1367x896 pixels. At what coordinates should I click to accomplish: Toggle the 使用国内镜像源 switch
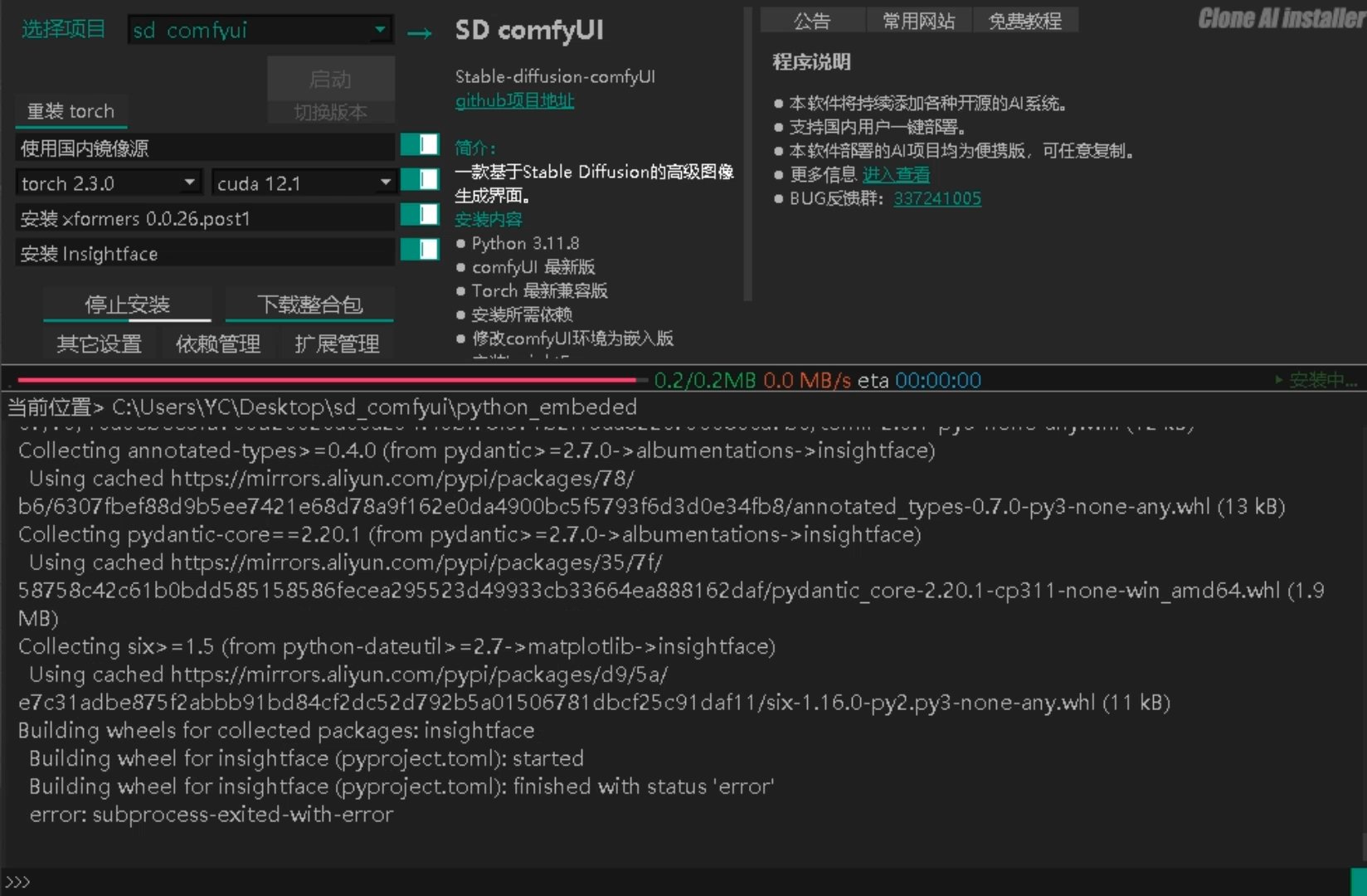[x=420, y=145]
